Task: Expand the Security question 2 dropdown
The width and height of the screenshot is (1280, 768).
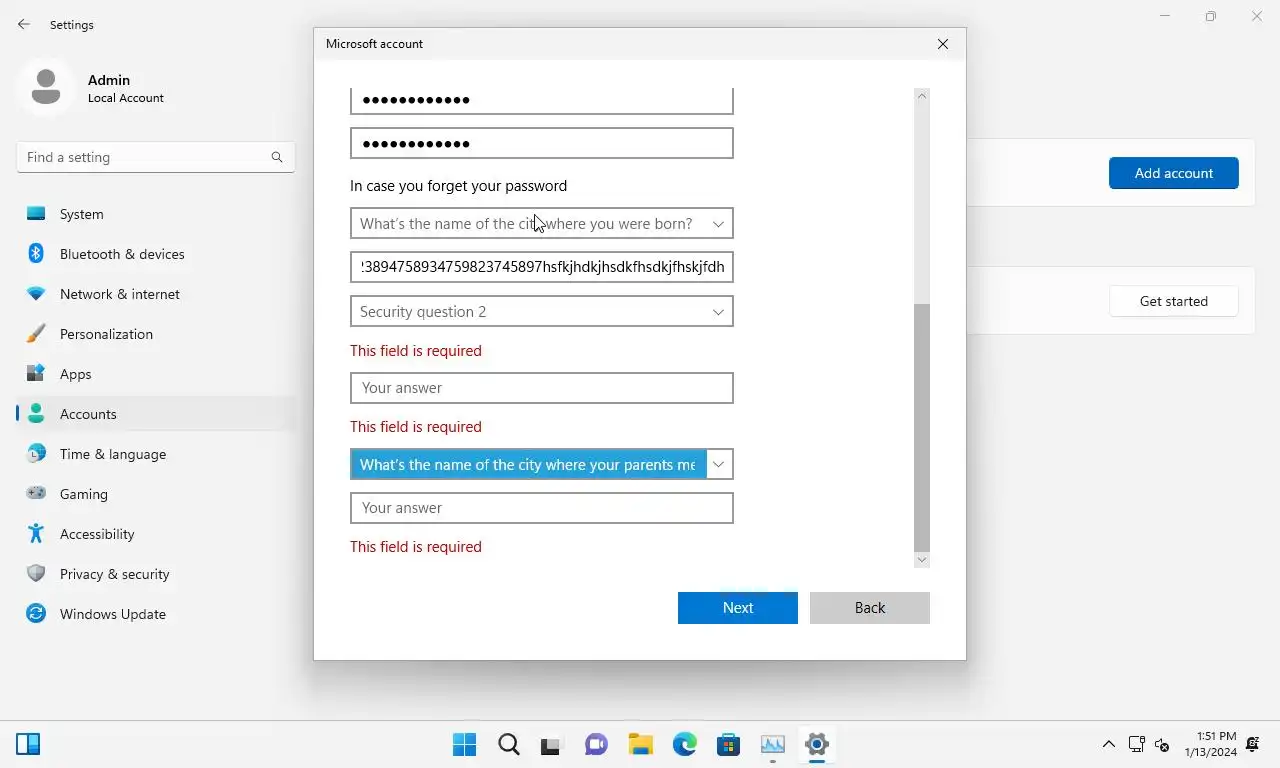Action: click(542, 311)
